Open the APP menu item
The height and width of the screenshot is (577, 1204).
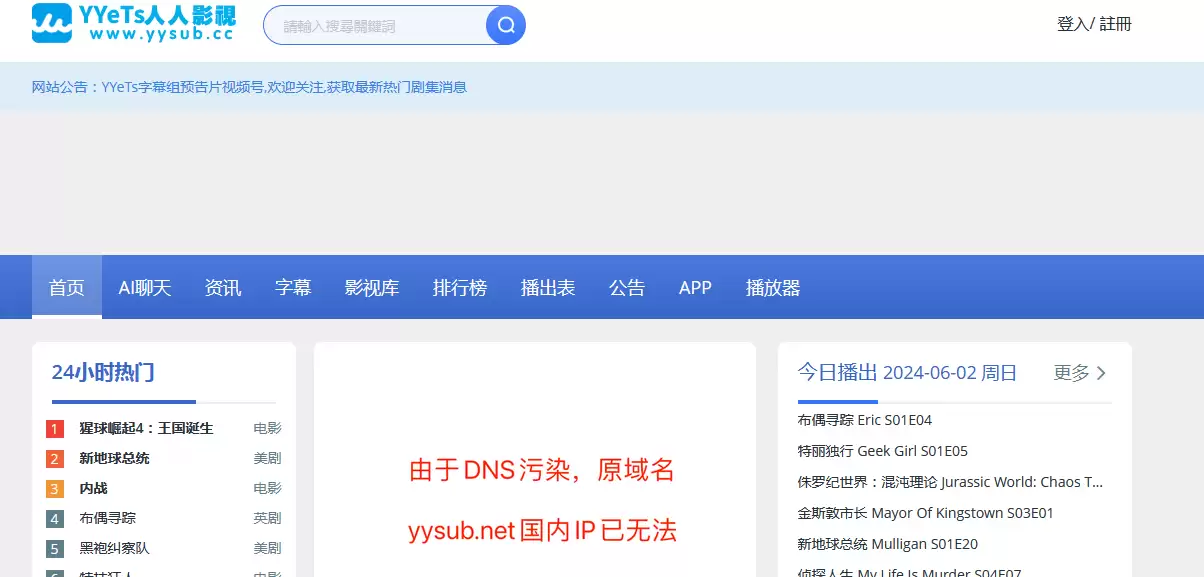click(x=695, y=288)
